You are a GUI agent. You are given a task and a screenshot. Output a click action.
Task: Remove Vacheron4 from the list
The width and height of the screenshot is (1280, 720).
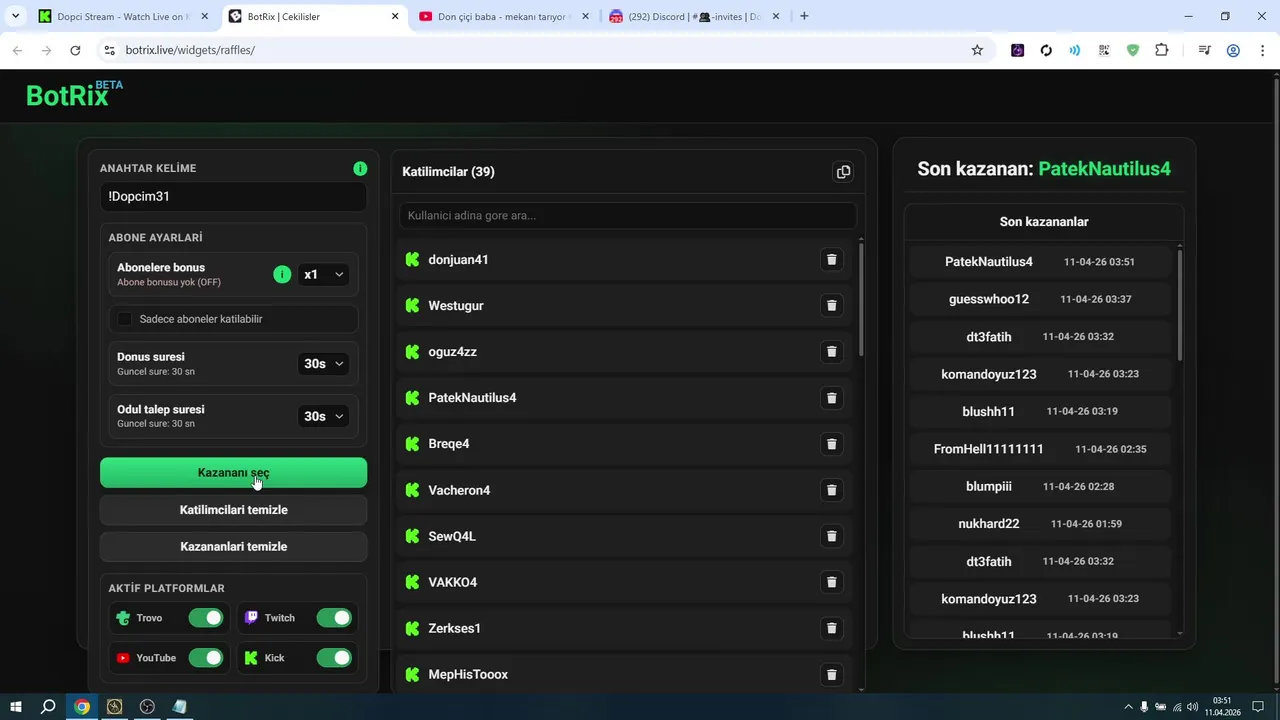coord(831,490)
